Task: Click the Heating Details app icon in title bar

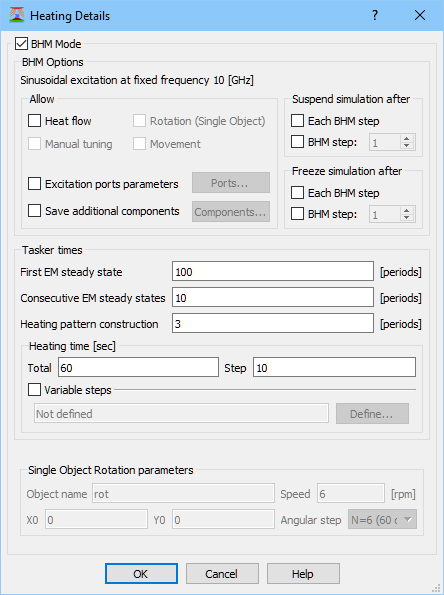Action: [x=16, y=15]
